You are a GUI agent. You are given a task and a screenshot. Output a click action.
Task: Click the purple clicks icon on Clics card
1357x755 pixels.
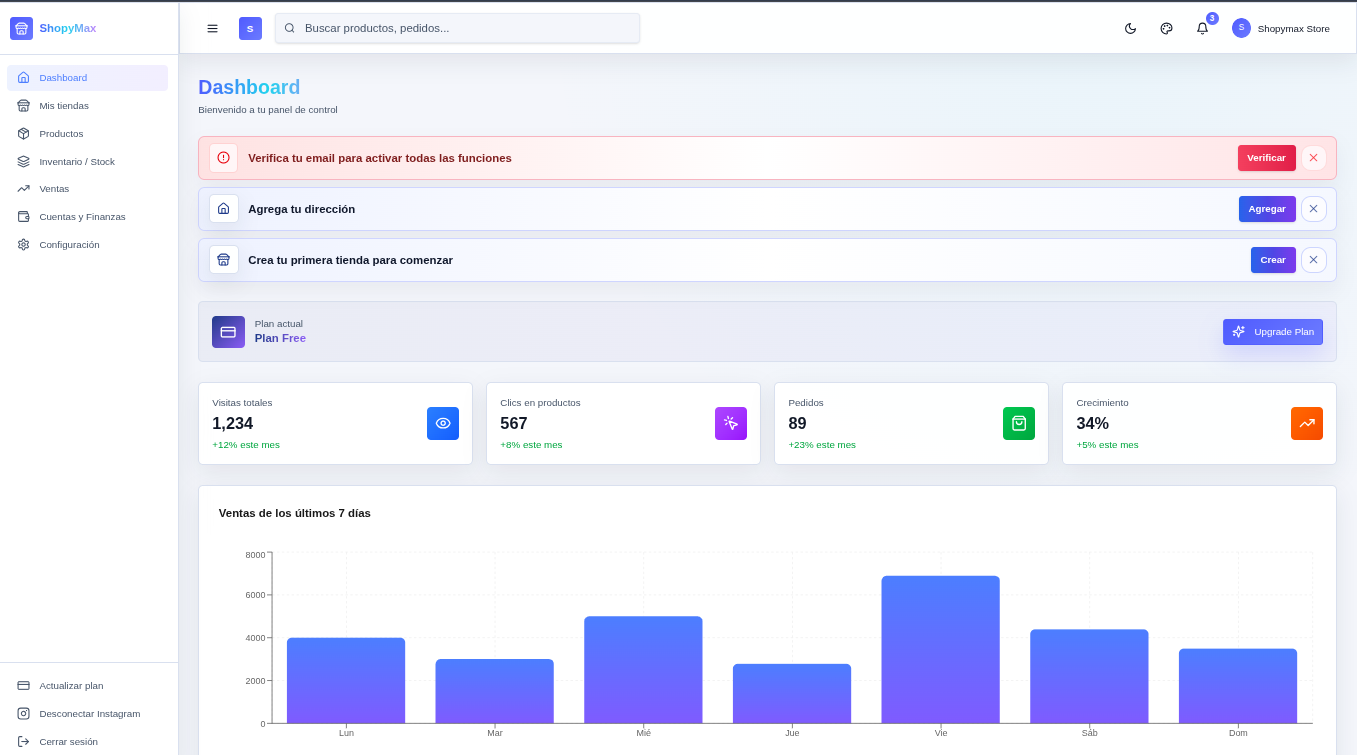(x=731, y=423)
